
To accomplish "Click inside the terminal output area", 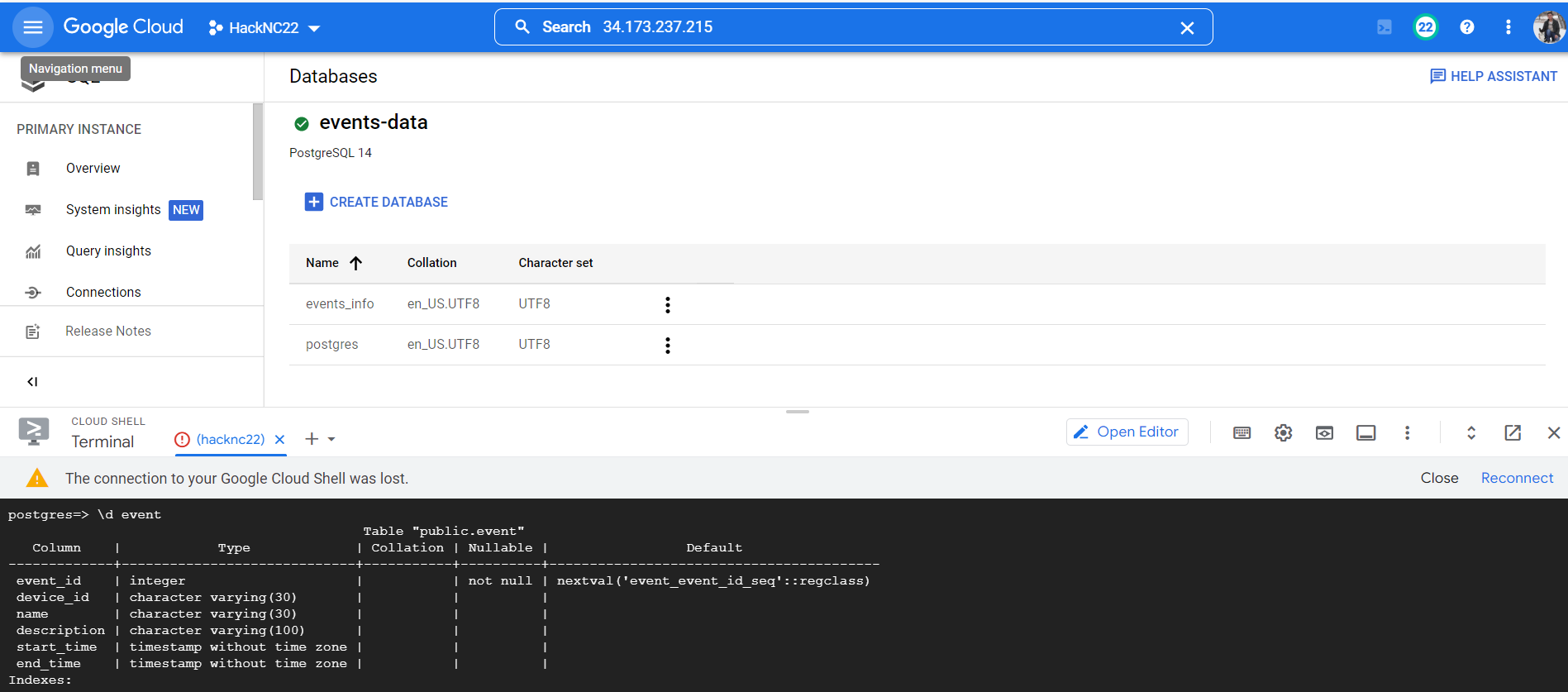I will click(x=784, y=595).
